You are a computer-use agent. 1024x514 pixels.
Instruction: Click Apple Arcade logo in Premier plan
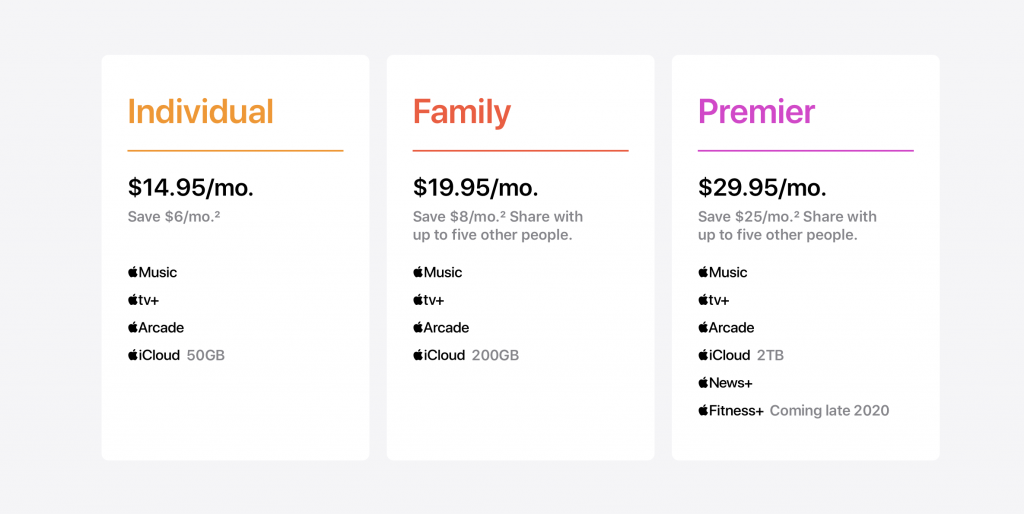(x=726, y=327)
